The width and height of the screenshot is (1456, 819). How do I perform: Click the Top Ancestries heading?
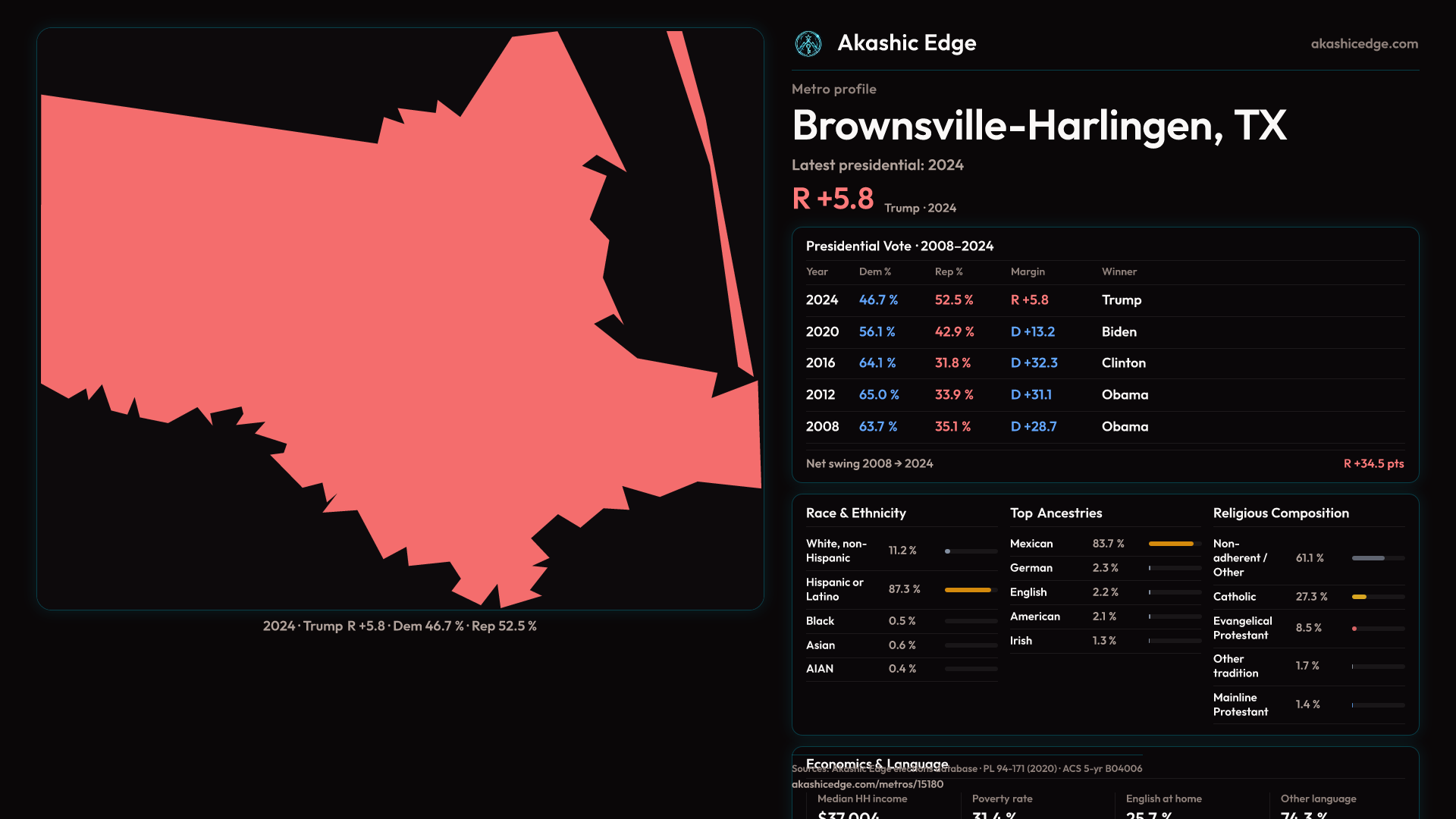click(1056, 513)
